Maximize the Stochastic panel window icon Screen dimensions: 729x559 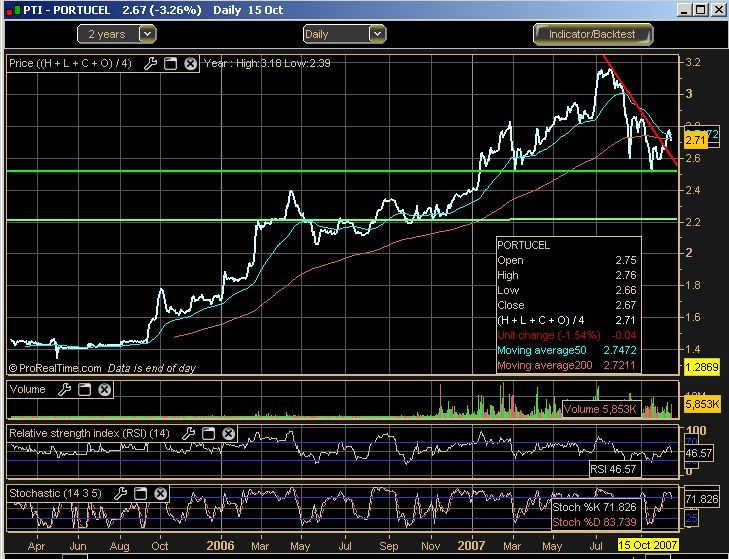tap(140, 493)
